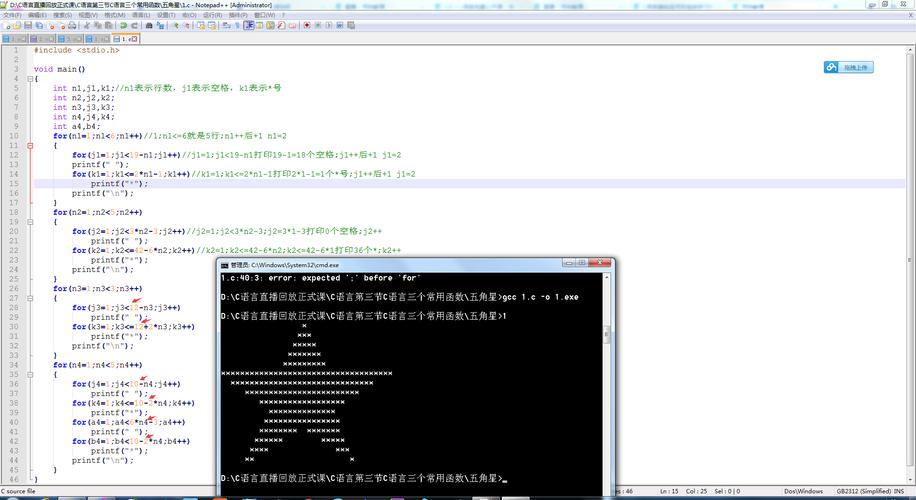
Task: Click the editor vertical scrollbar up arrow
Action: point(910,51)
